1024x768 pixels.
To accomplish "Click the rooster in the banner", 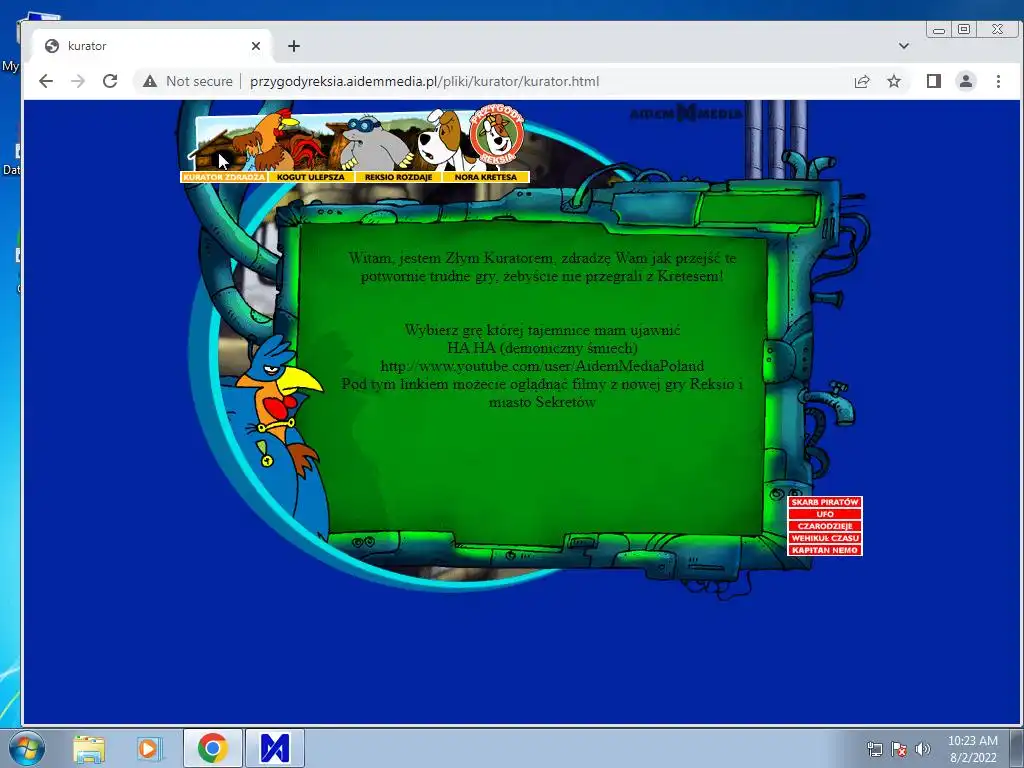I will tap(278, 142).
